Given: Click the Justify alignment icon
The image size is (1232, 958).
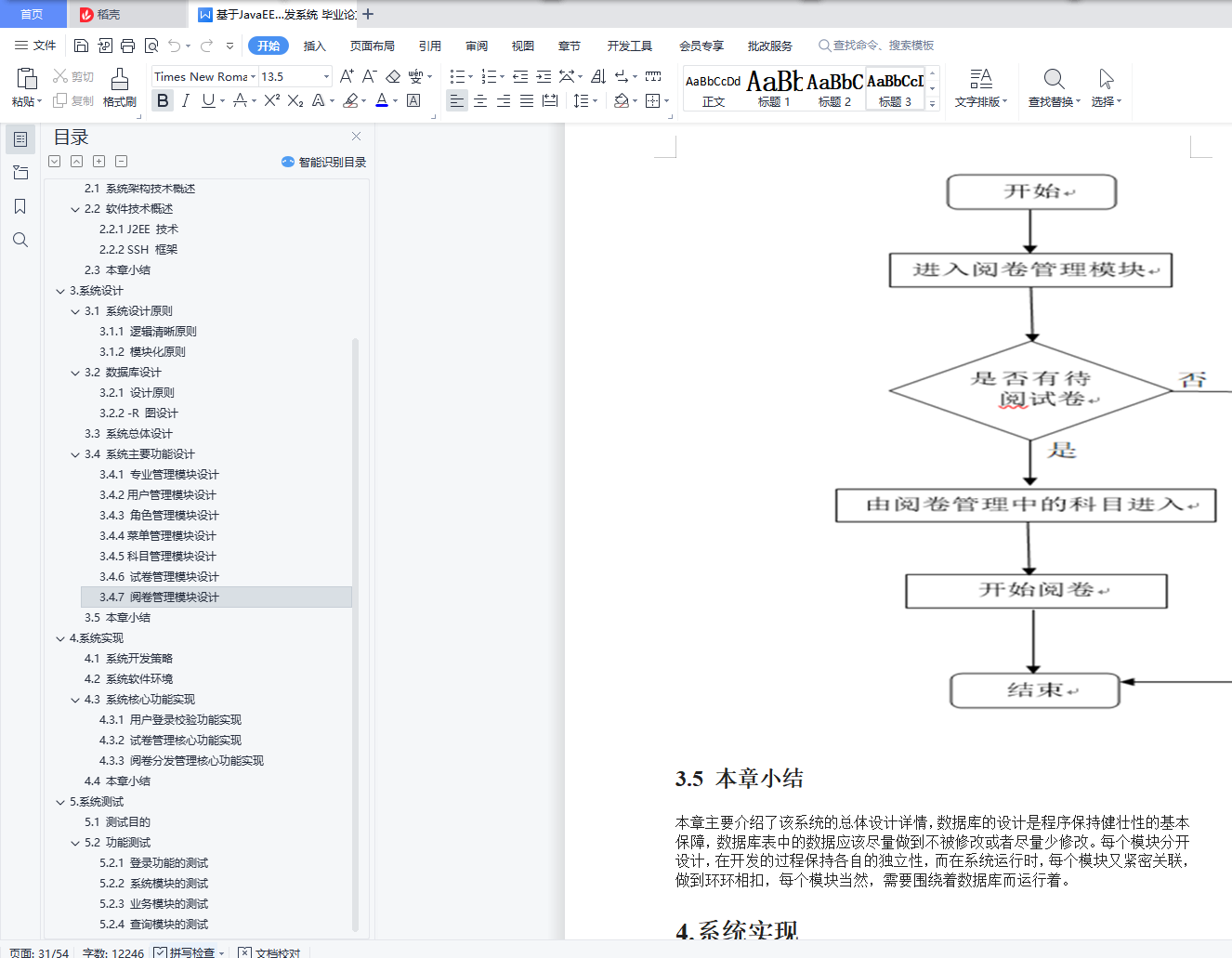Looking at the screenshot, I should 527,100.
